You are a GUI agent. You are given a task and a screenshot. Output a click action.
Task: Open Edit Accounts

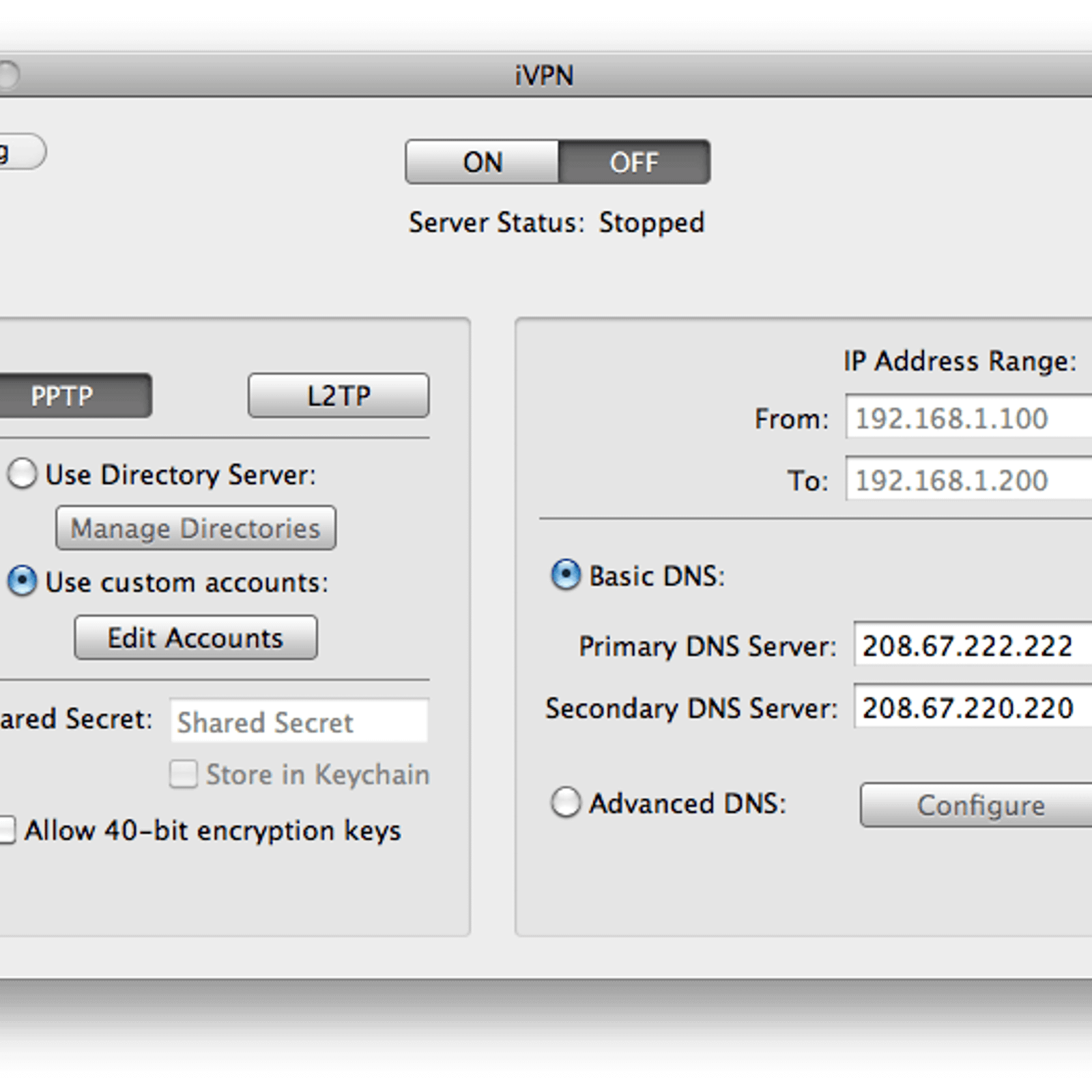pyautogui.click(x=196, y=638)
